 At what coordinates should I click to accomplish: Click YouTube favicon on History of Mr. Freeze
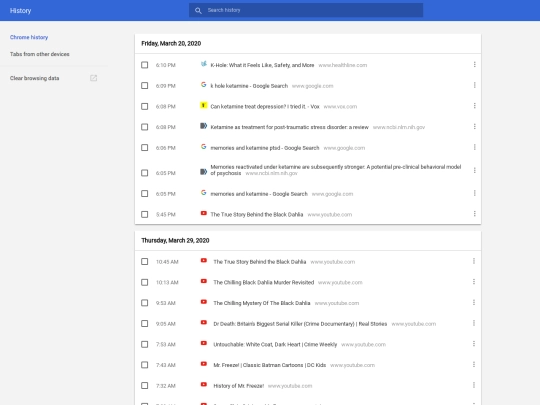point(204,385)
